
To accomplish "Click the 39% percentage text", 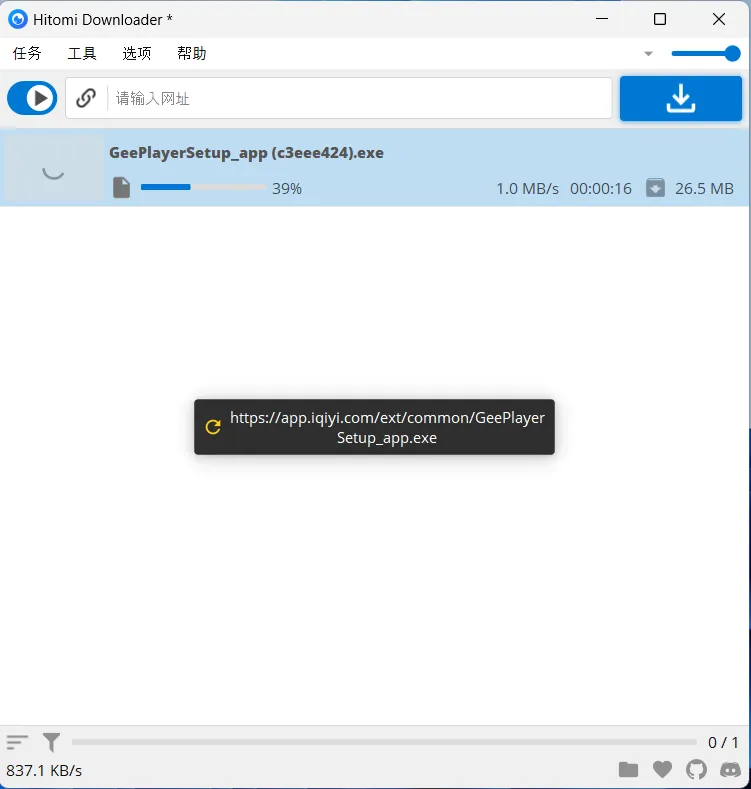I will tap(287, 189).
